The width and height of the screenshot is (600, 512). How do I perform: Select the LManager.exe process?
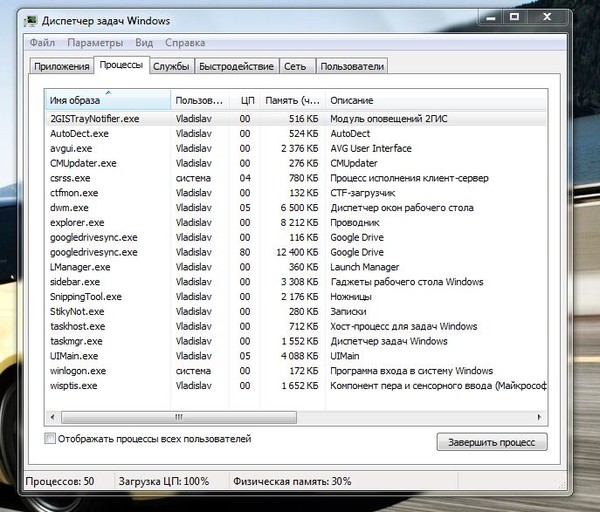click(x=296, y=267)
